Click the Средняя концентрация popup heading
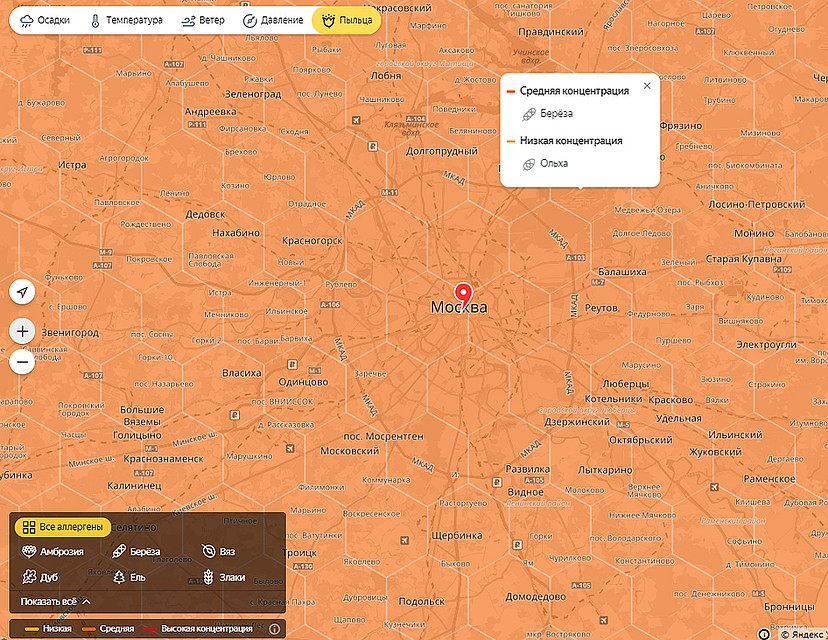Screen dimensions: 828x640 click(574, 91)
